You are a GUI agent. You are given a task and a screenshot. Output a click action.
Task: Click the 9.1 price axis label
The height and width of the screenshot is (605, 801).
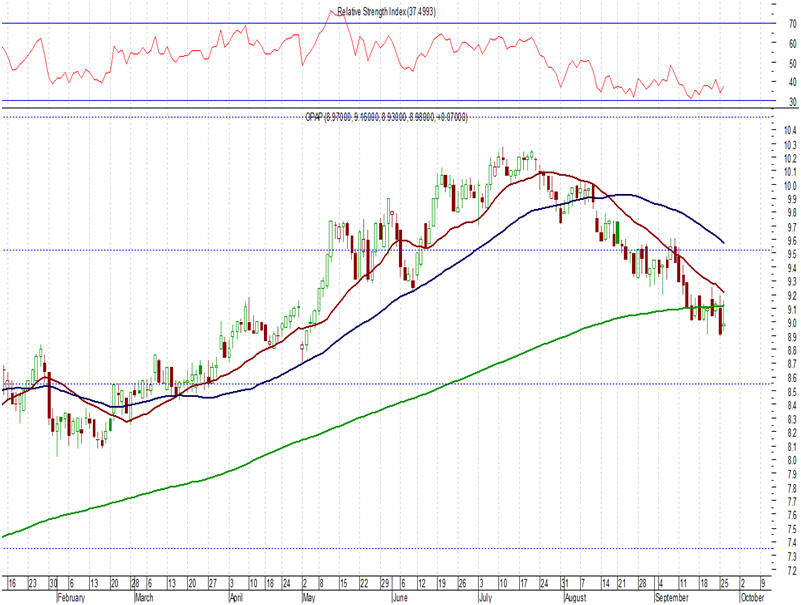tap(792, 309)
